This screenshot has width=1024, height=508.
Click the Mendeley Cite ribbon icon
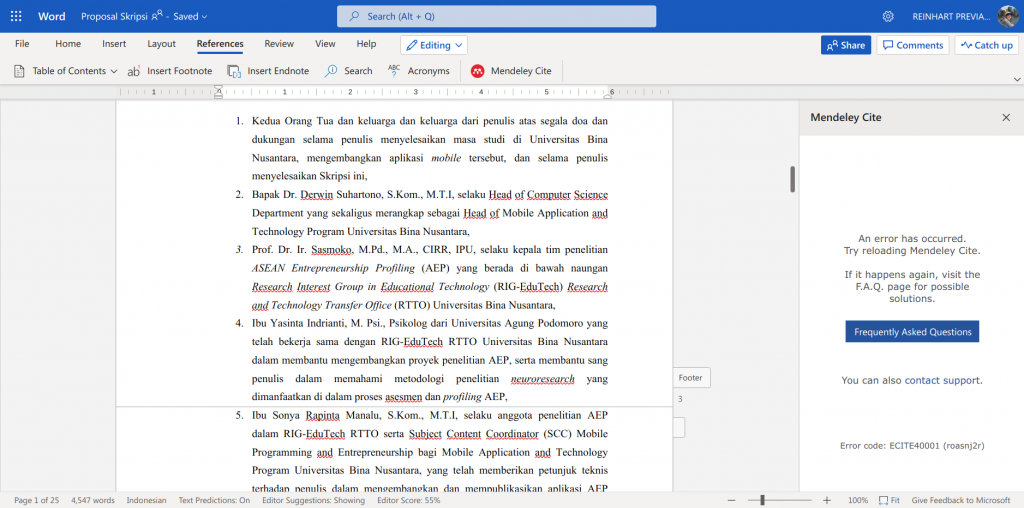point(478,71)
